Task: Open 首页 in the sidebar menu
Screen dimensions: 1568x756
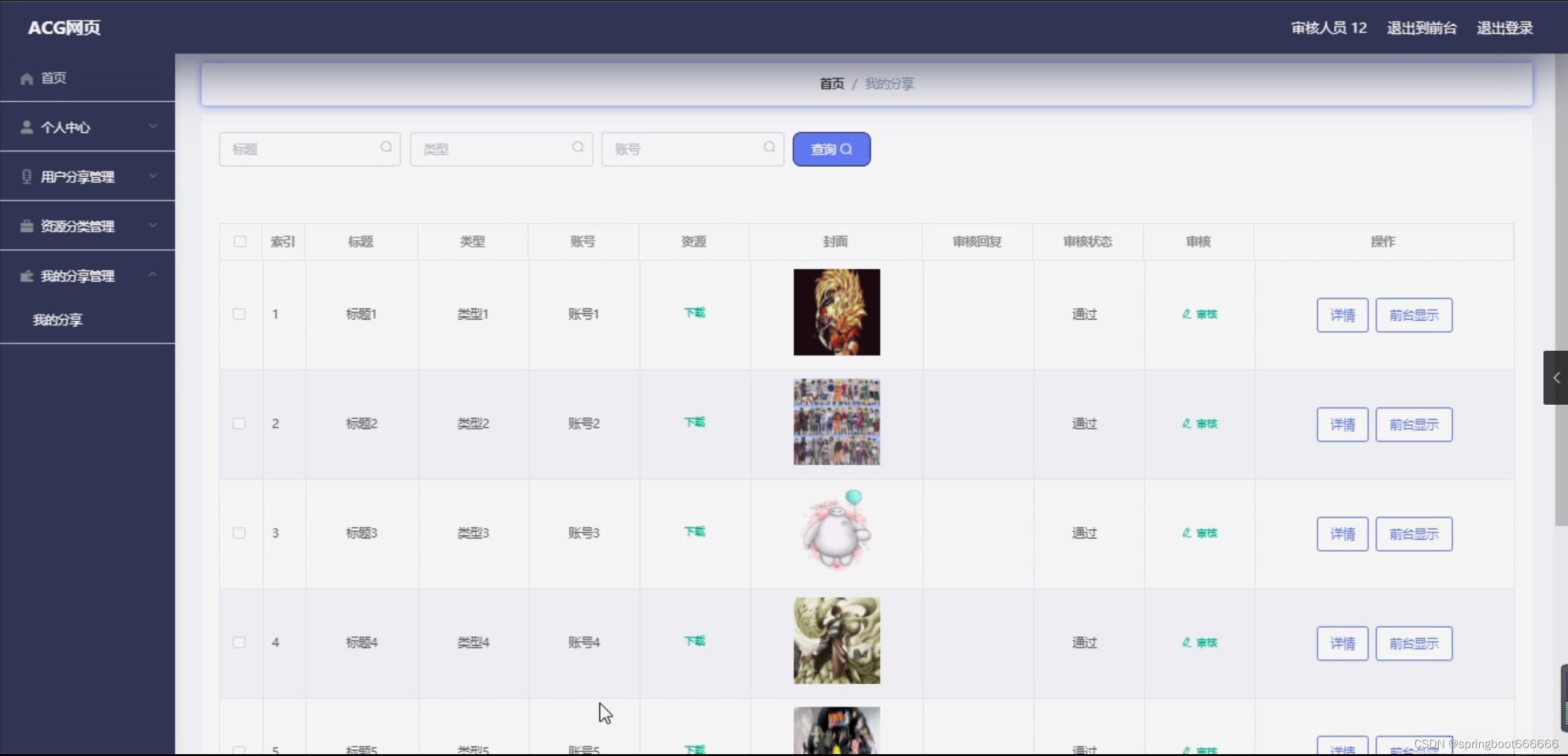Action: click(88, 78)
